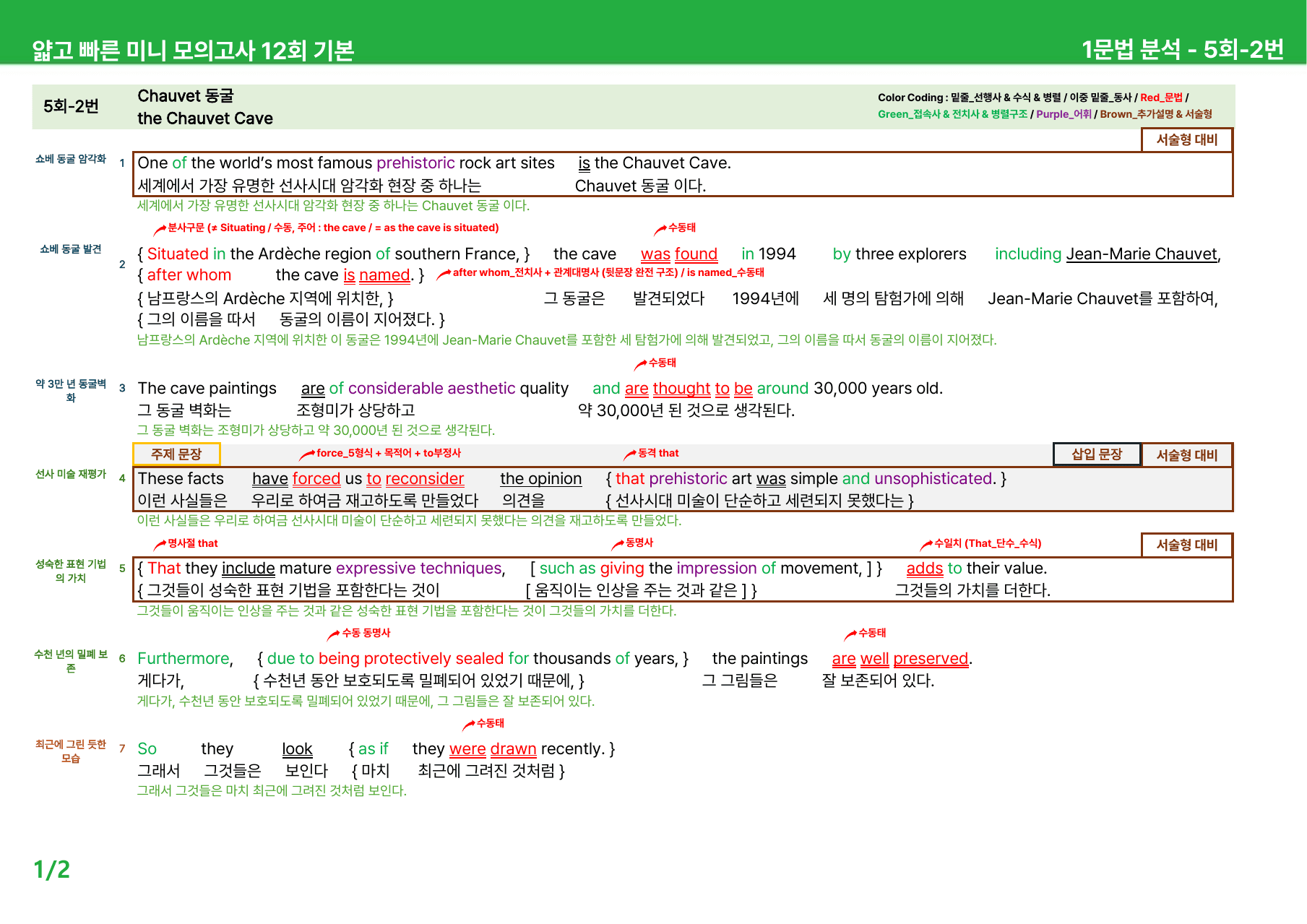The width and height of the screenshot is (1307, 924).
Task: Select the side label '쇼베 동굴 암각화'
Action: pyautogui.click(x=71, y=159)
